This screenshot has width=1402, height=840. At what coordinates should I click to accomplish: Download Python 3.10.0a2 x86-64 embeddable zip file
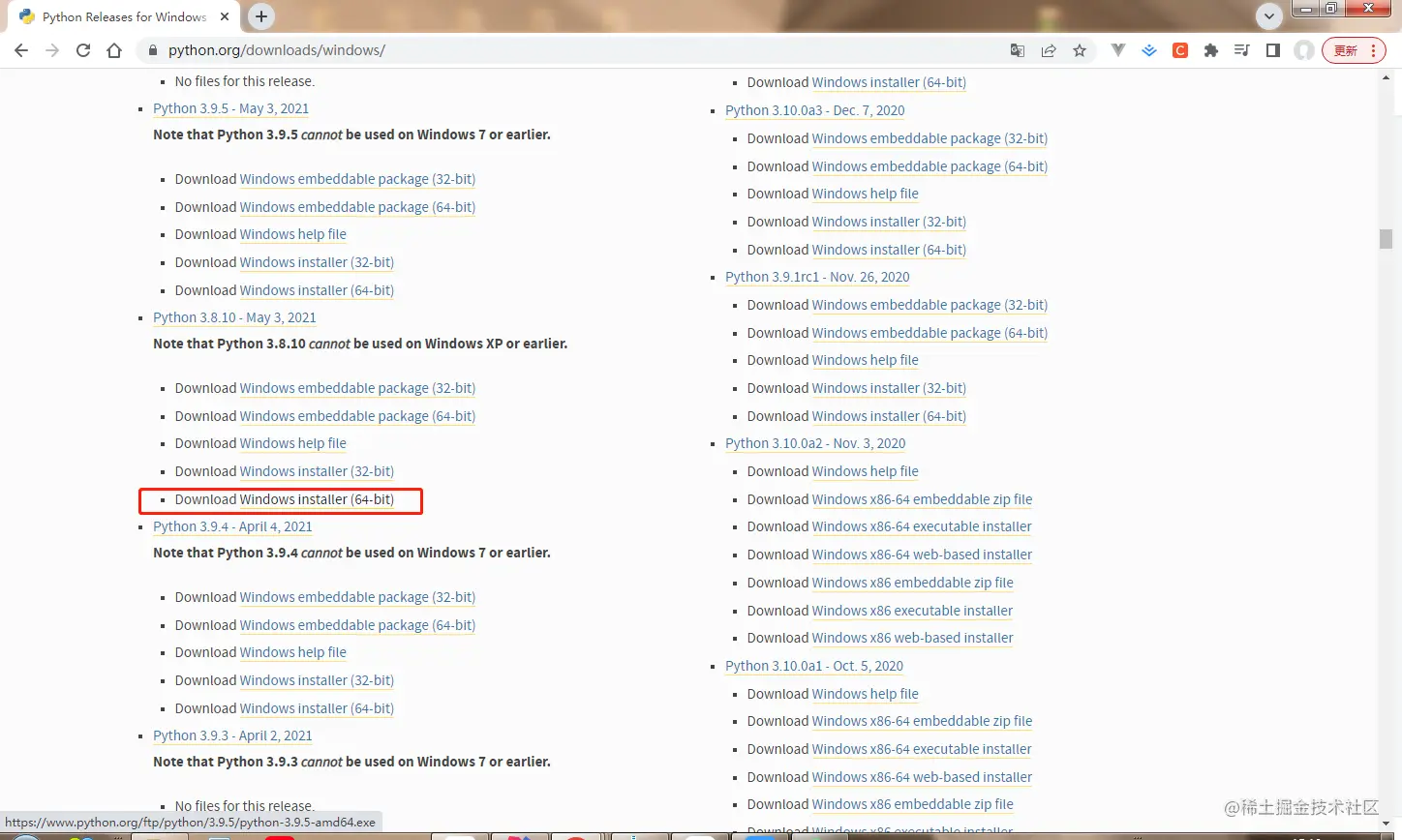click(x=922, y=499)
